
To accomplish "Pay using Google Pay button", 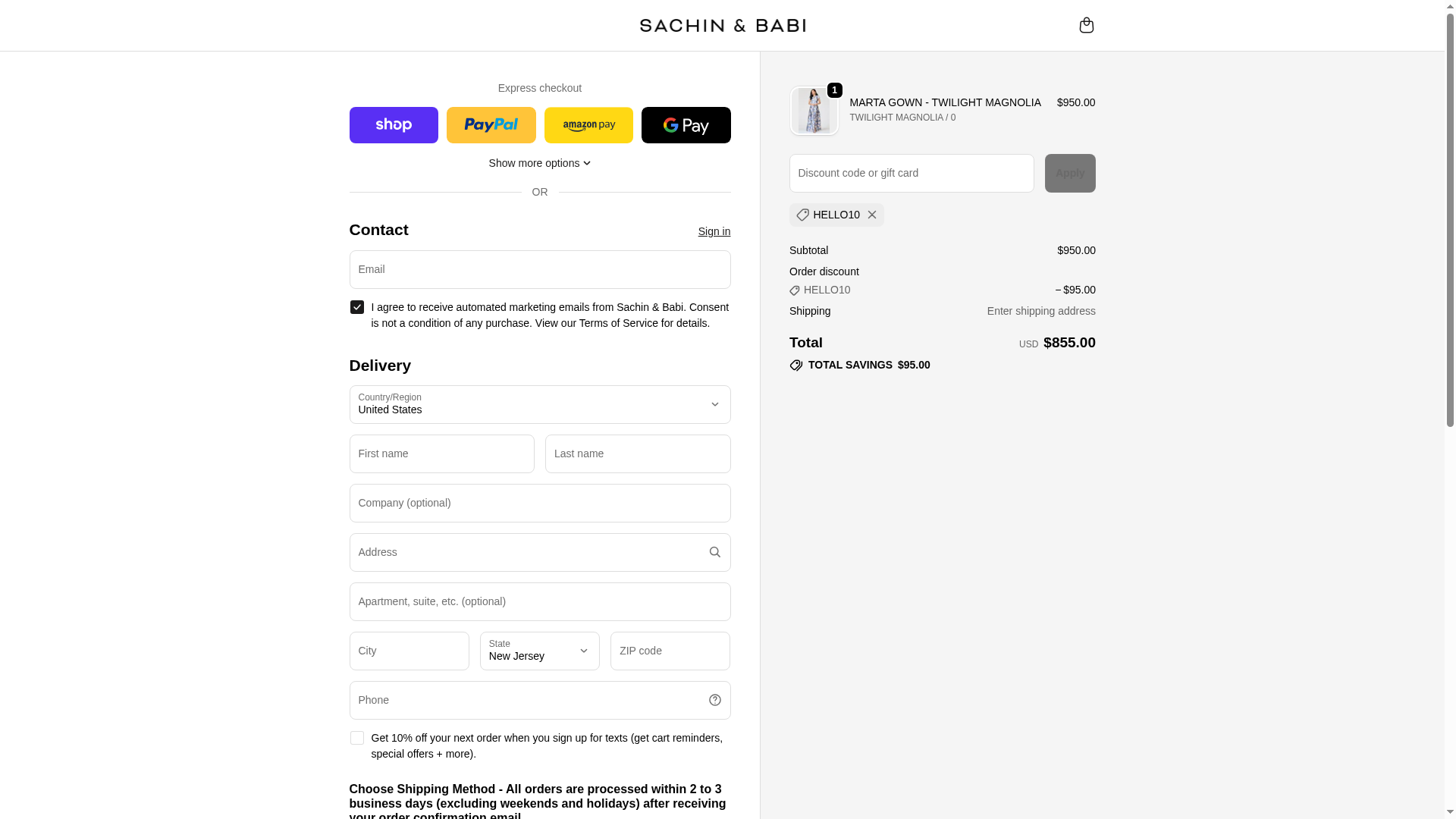I will (x=686, y=125).
